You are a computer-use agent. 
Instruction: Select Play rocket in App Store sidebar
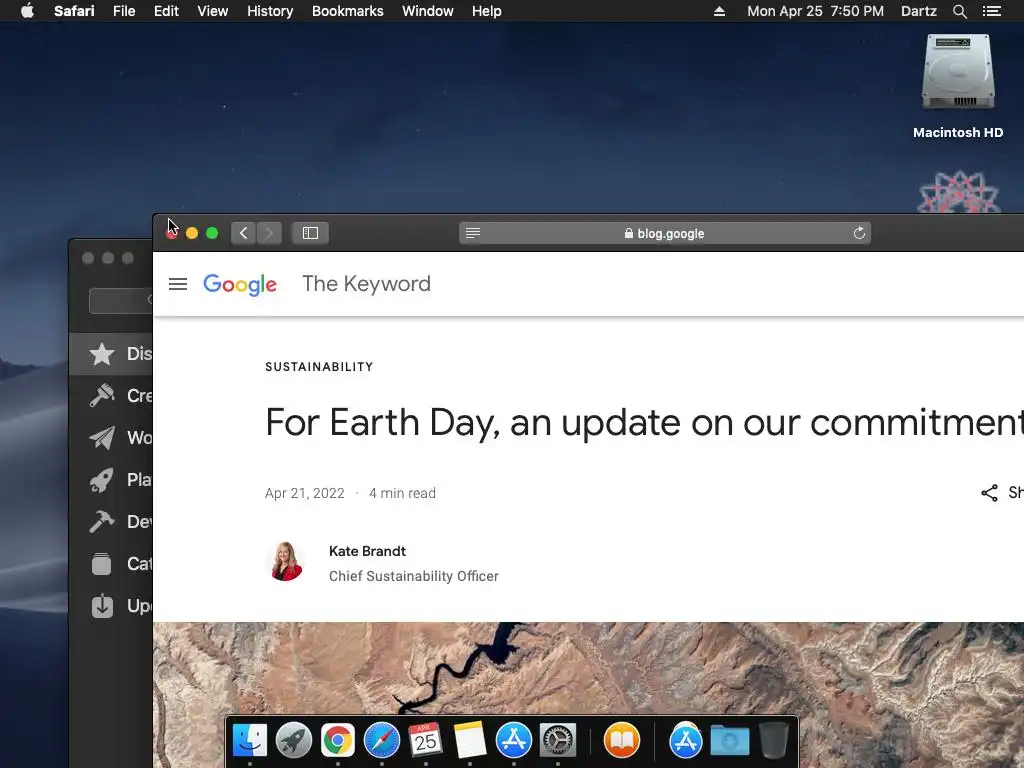102,480
